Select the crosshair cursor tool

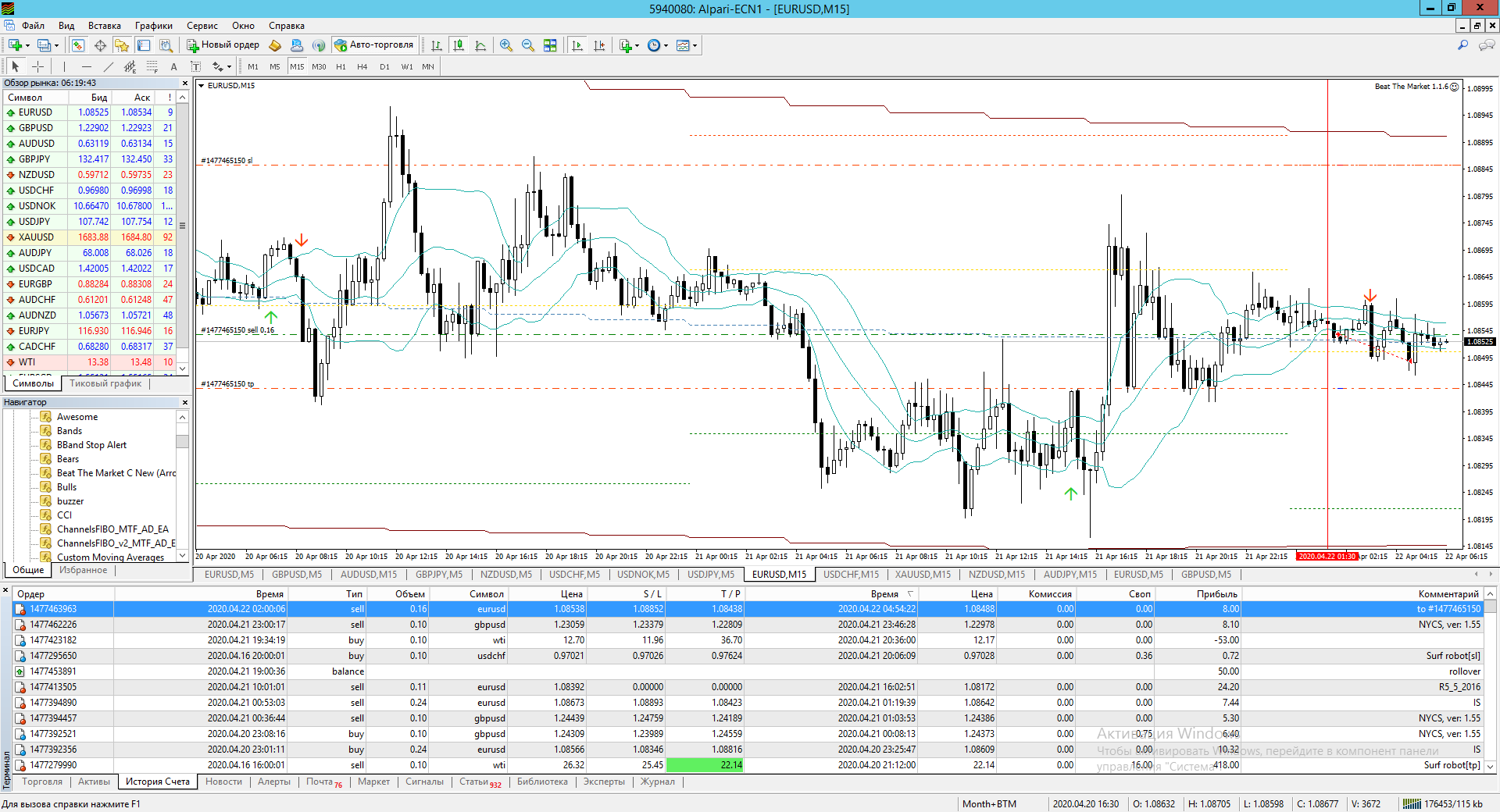[x=37, y=66]
